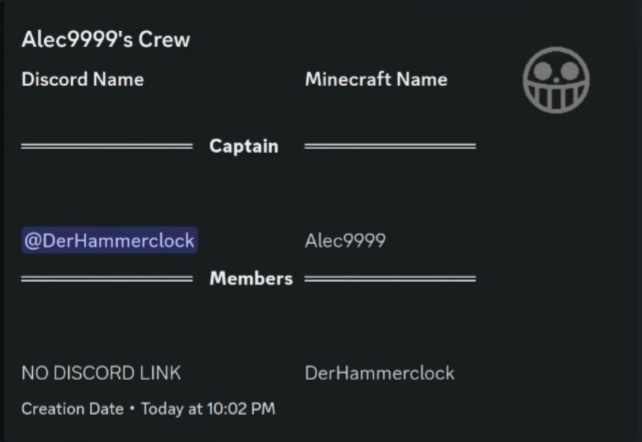Select the Minecraft Name column header
642x442 pixels.
coord(376,79)
